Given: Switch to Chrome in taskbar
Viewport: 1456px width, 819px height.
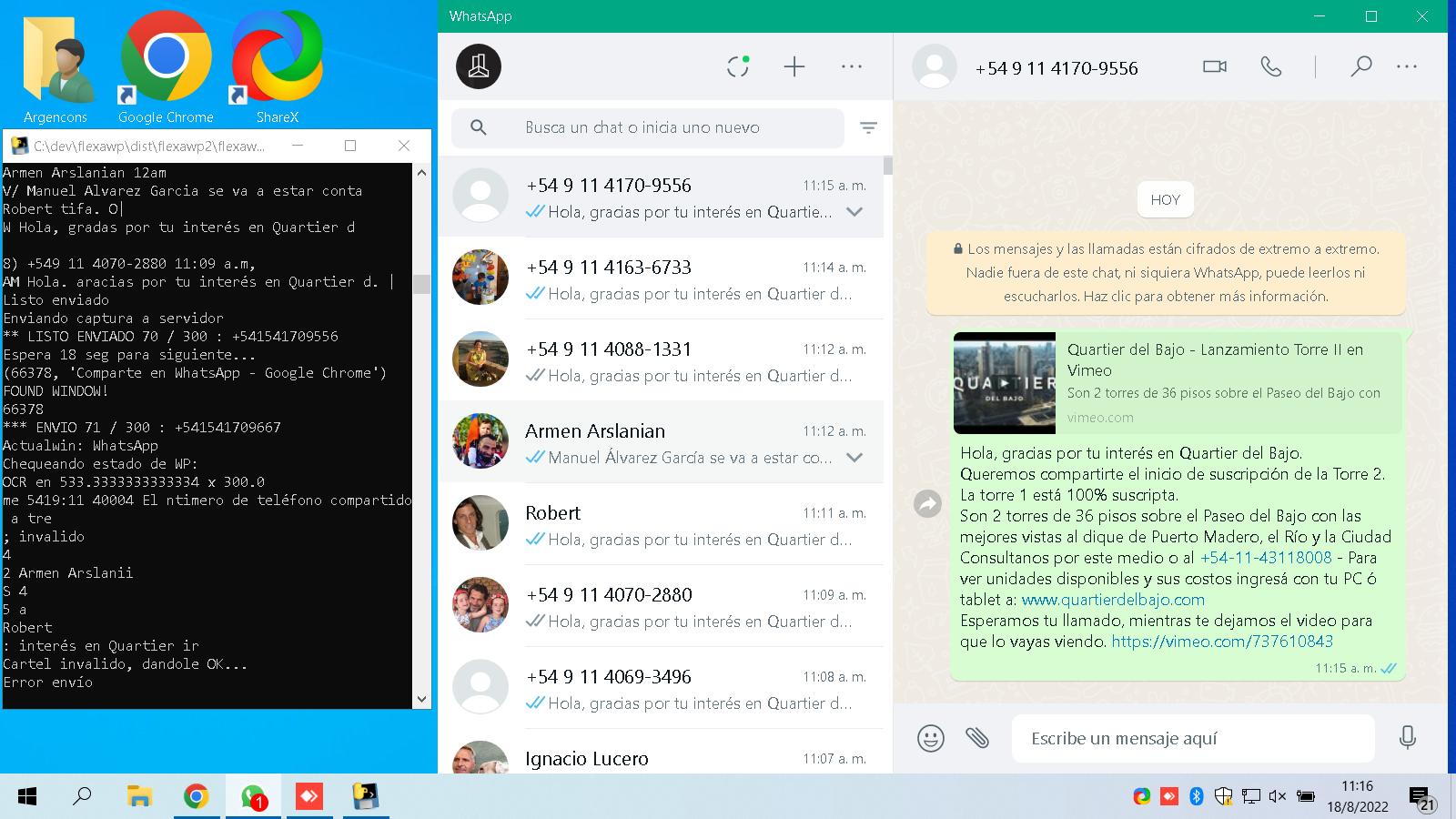Looking at the screenshot, I should pos(196,797).
